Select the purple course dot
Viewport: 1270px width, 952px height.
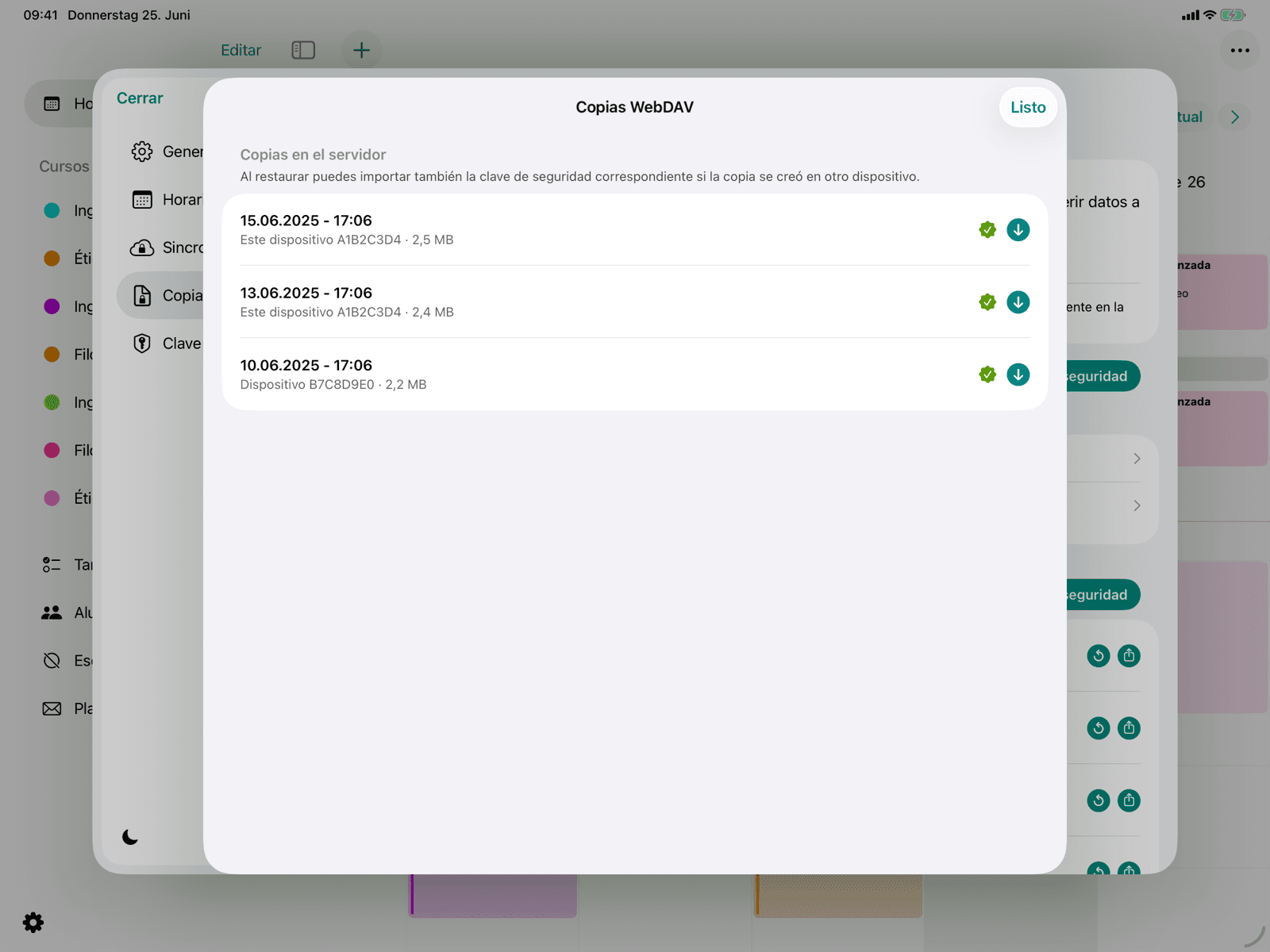coord(52,306)
